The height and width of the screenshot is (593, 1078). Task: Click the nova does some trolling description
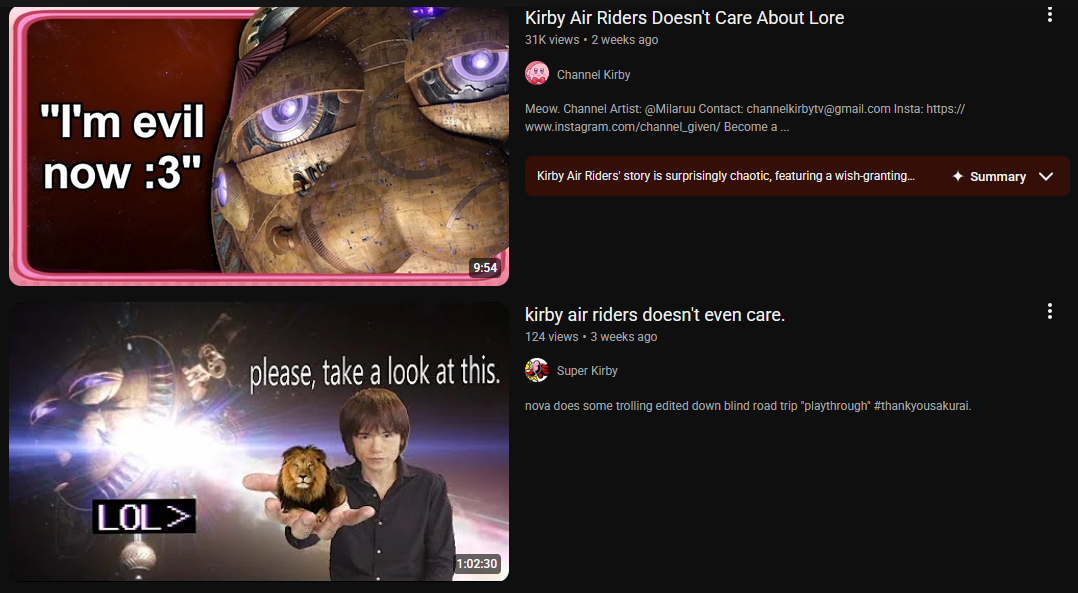click(x=748, y=406)
